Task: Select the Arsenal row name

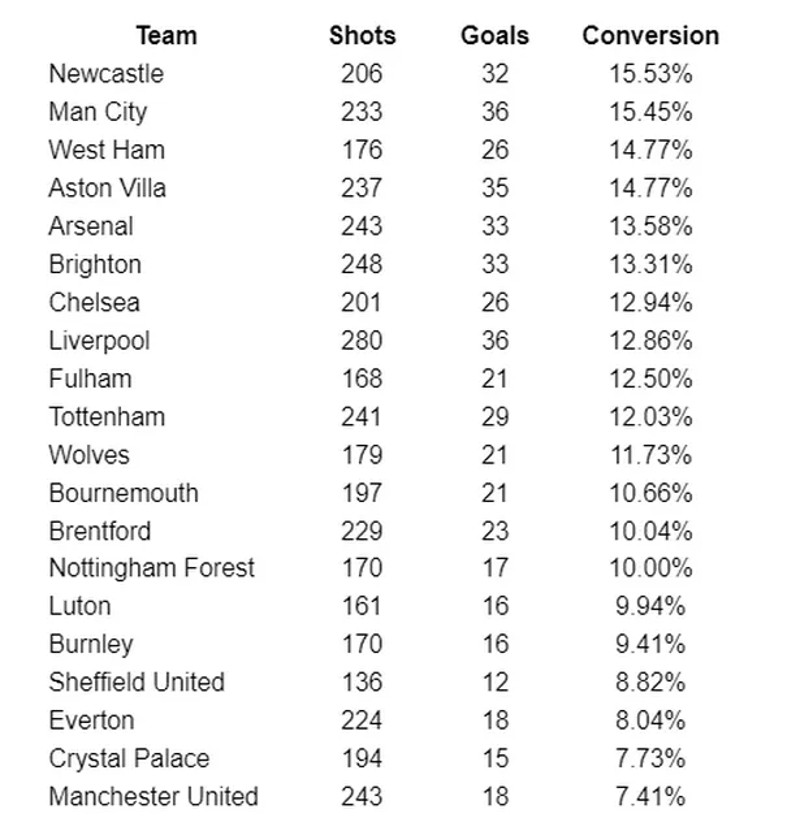Action: point(91,226)
